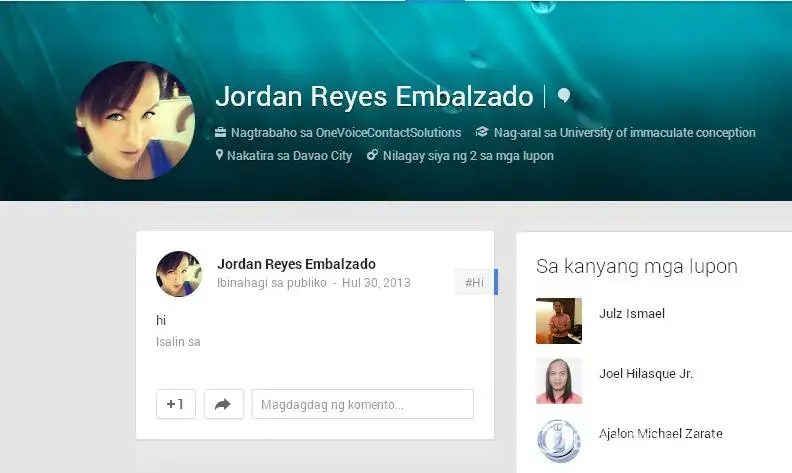Click the 'Magdagdag ng komento' comment field
Screen dimensions: 792x473
point(362,405)
